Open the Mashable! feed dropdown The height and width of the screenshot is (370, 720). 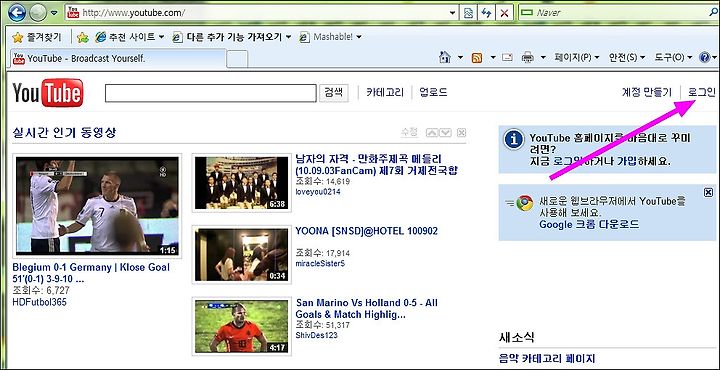click(330, 37)
